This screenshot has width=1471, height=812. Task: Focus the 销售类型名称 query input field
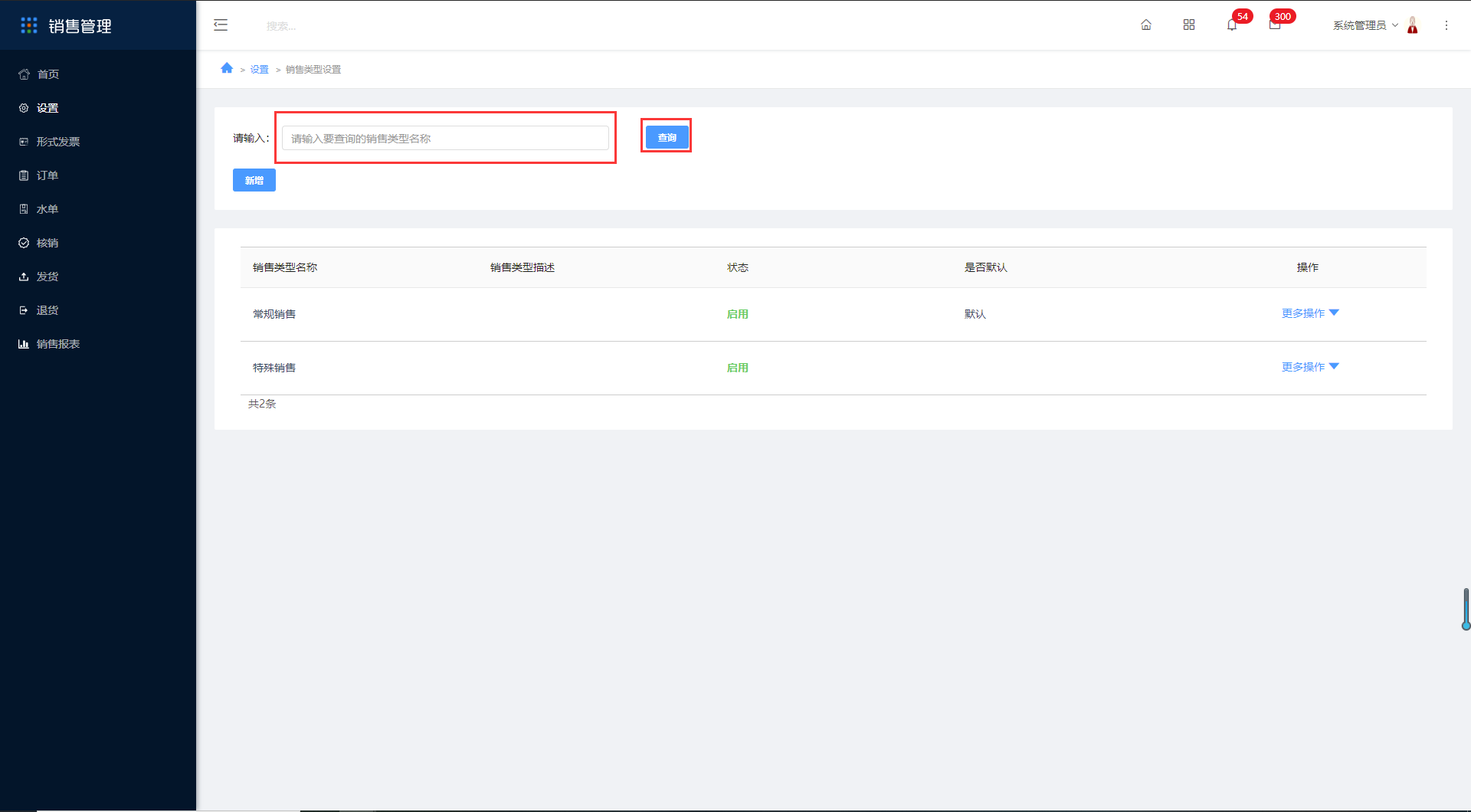(445, 138)
